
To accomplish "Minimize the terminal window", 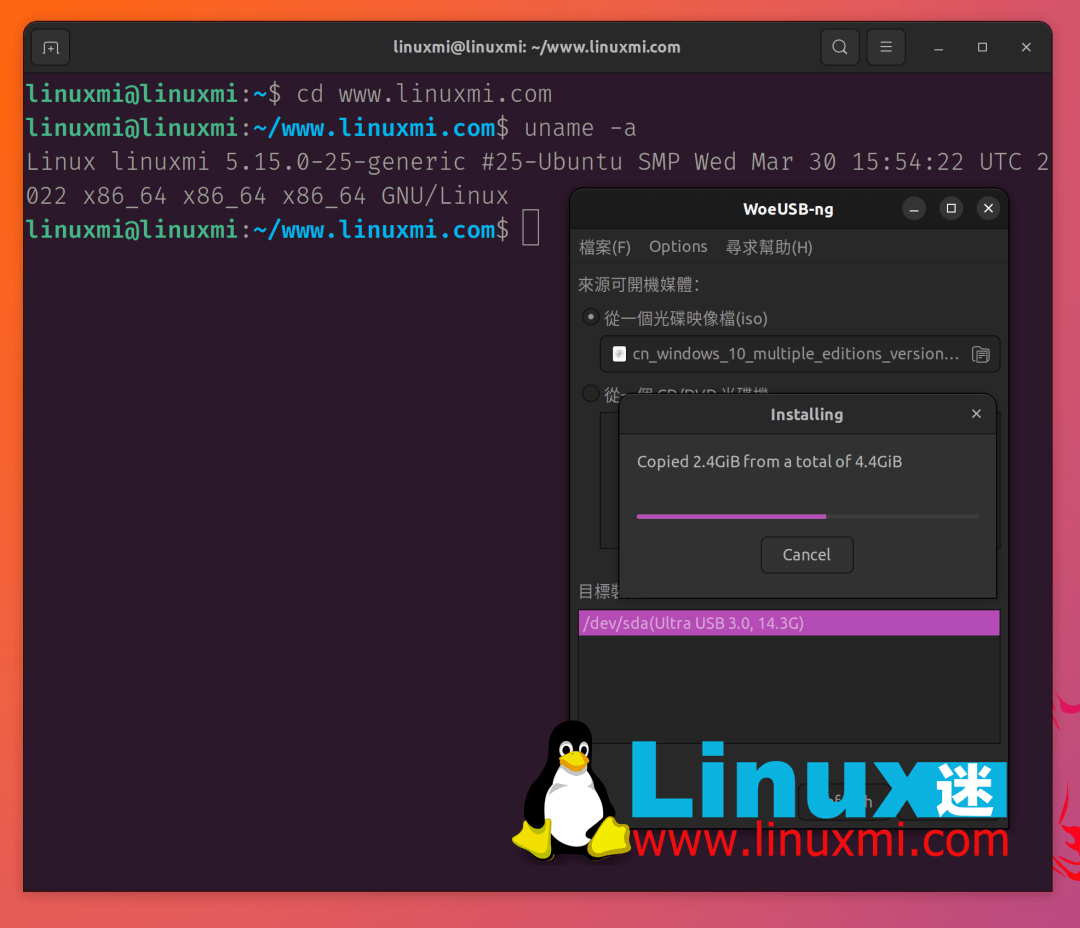I will click(x=938, y=48).
